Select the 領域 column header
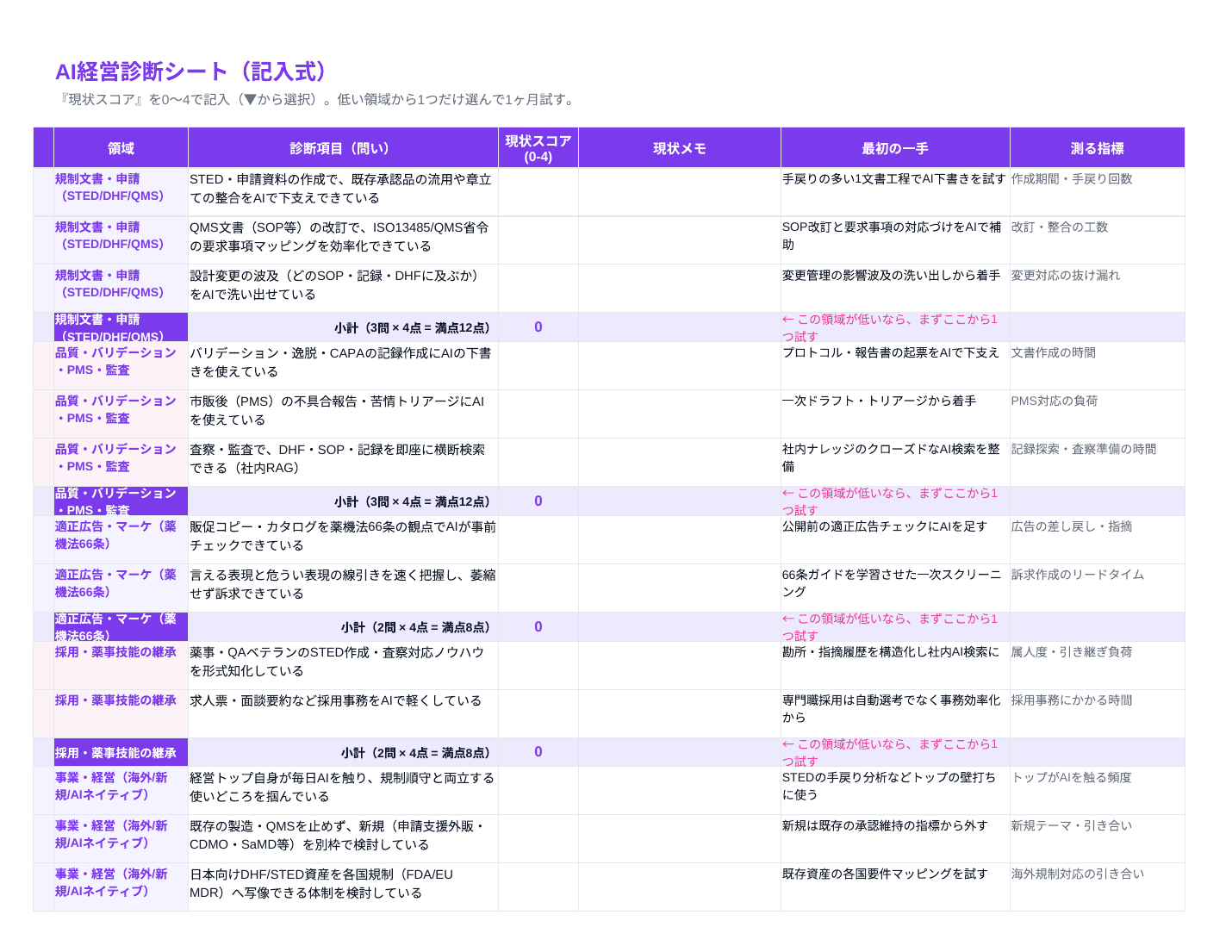Screen dimensions: 1232x952 pos(121,148)
